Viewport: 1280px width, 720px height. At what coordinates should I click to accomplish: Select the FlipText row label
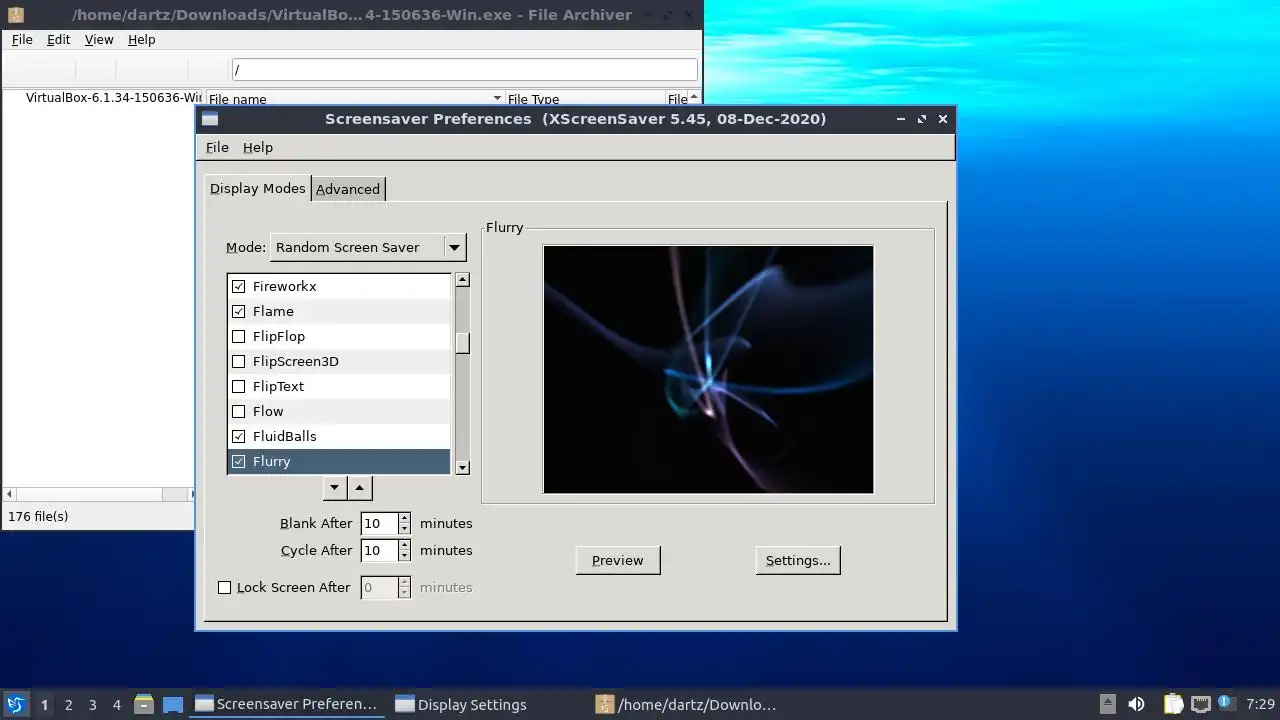pyautogui.click(x=278, y=386)
